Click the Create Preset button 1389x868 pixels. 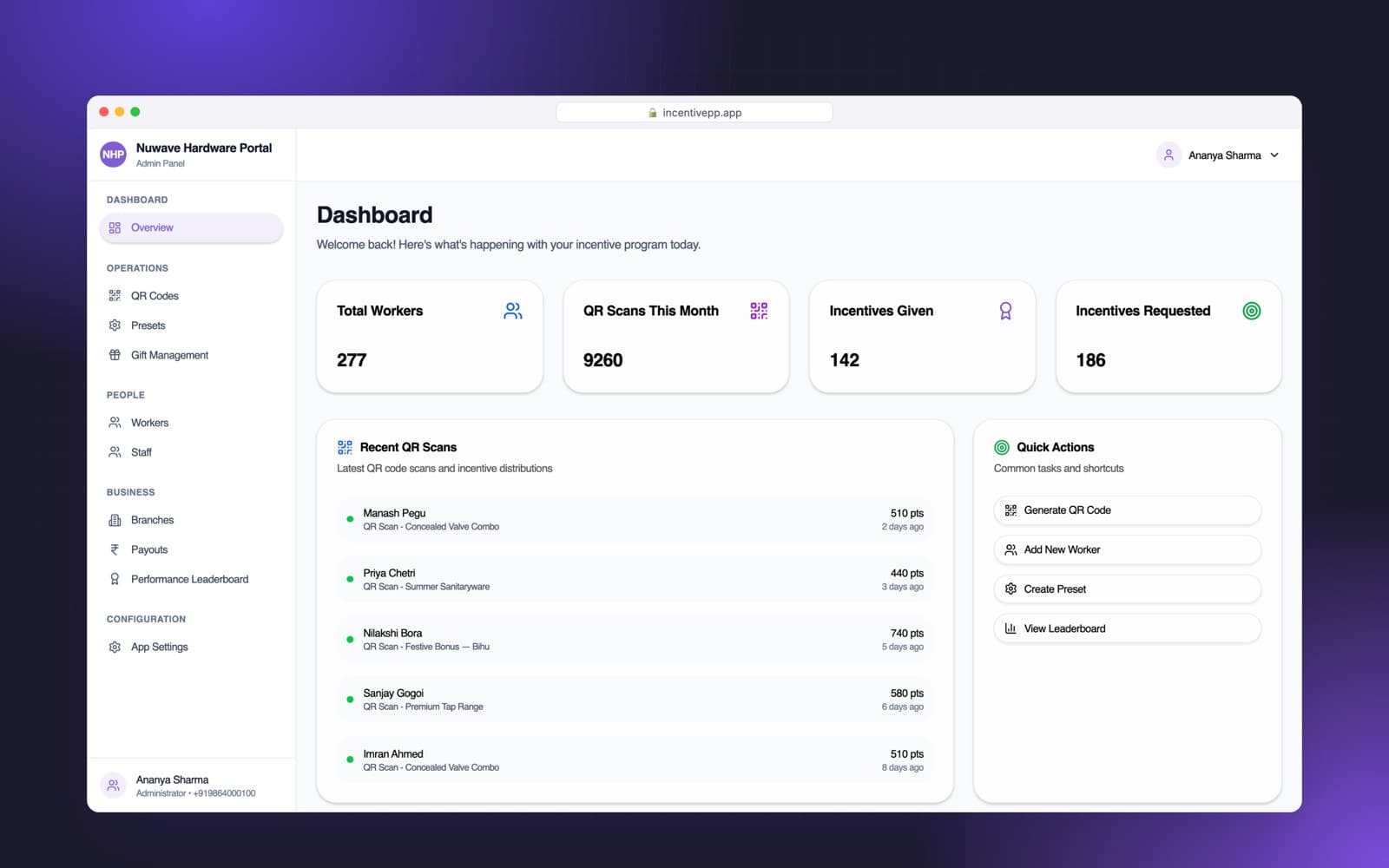tap(1127, 589)
